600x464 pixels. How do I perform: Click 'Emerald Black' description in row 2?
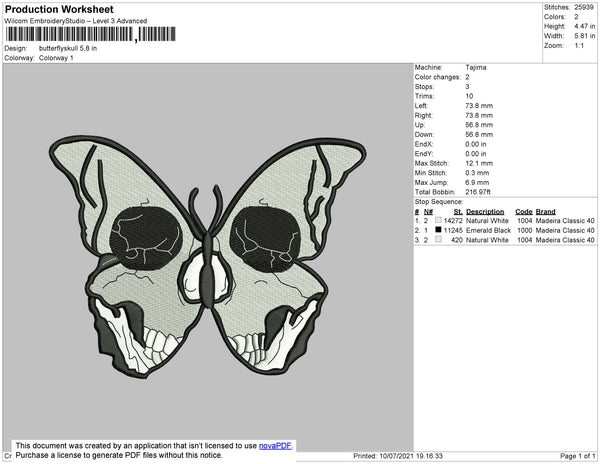(x=489, y=230)
